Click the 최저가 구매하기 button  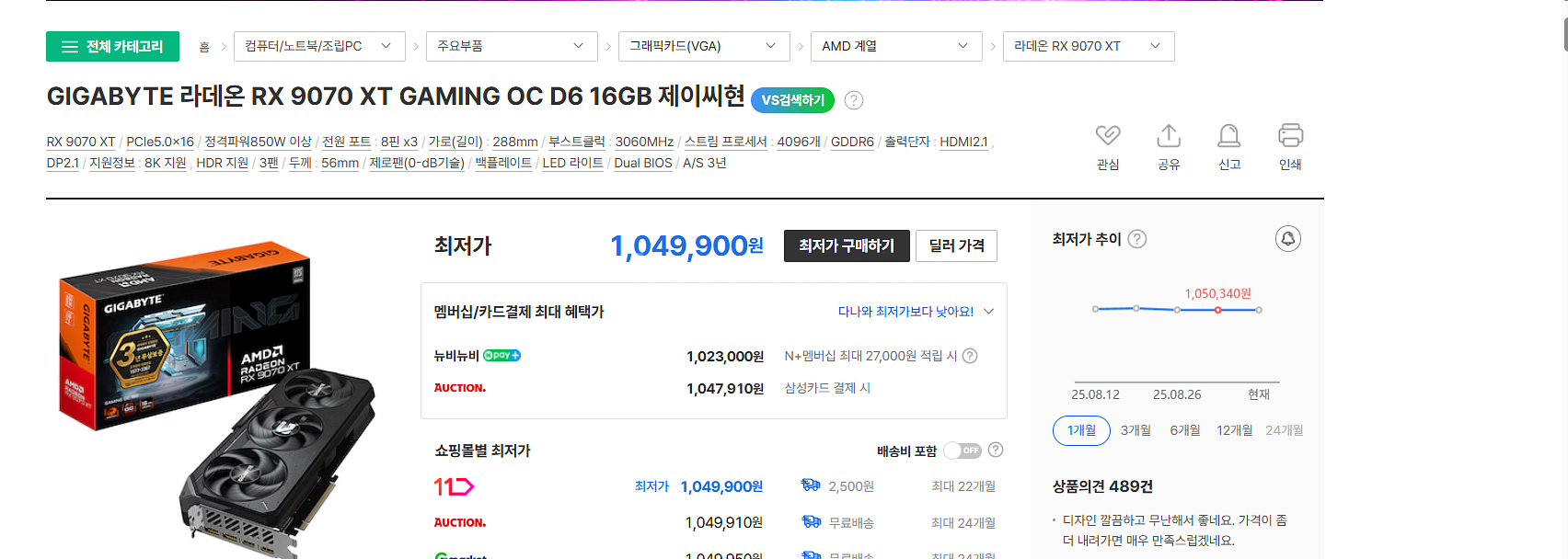847,245
